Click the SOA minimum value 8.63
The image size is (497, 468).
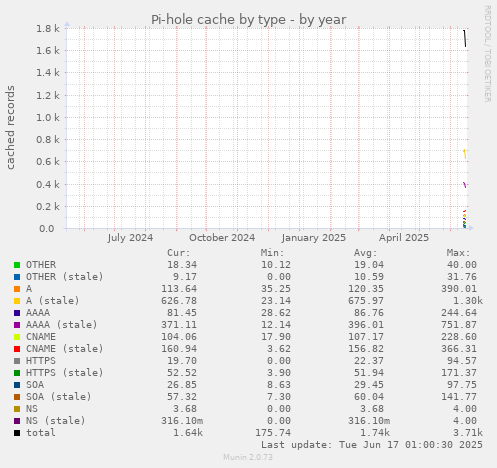[279, 385]
